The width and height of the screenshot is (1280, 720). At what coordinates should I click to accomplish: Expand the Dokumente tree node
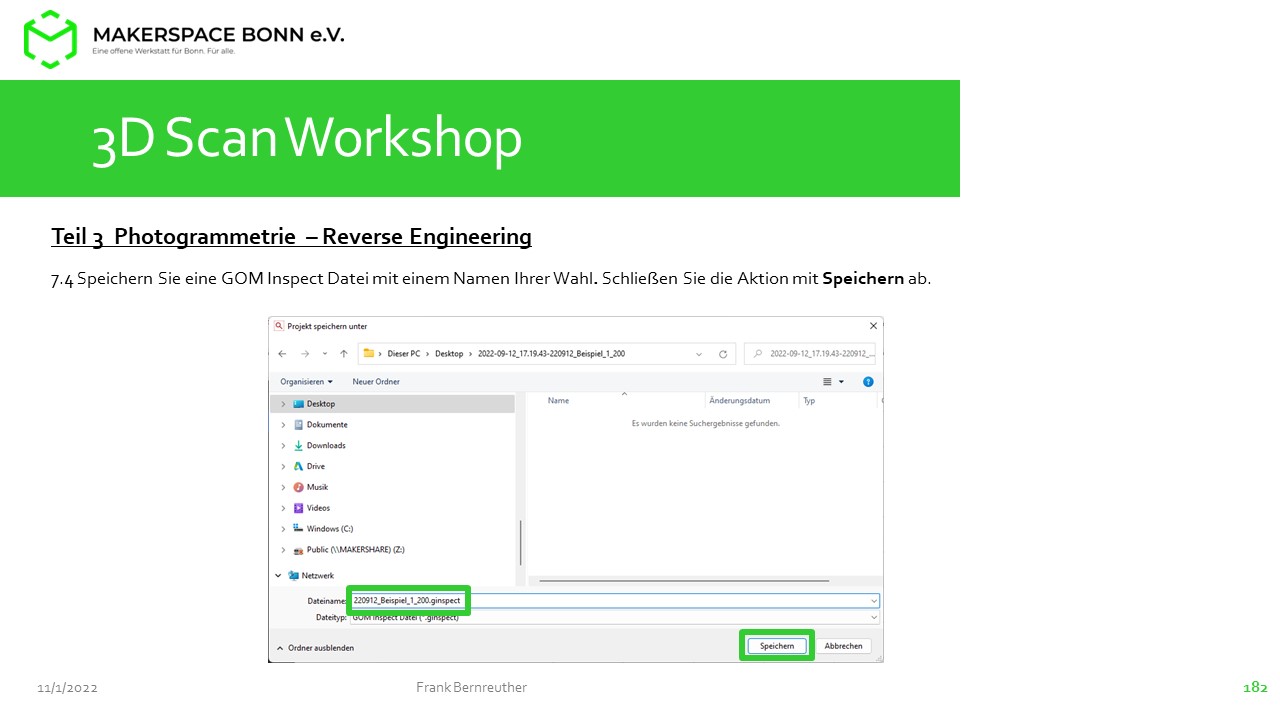tap(283, 425)
